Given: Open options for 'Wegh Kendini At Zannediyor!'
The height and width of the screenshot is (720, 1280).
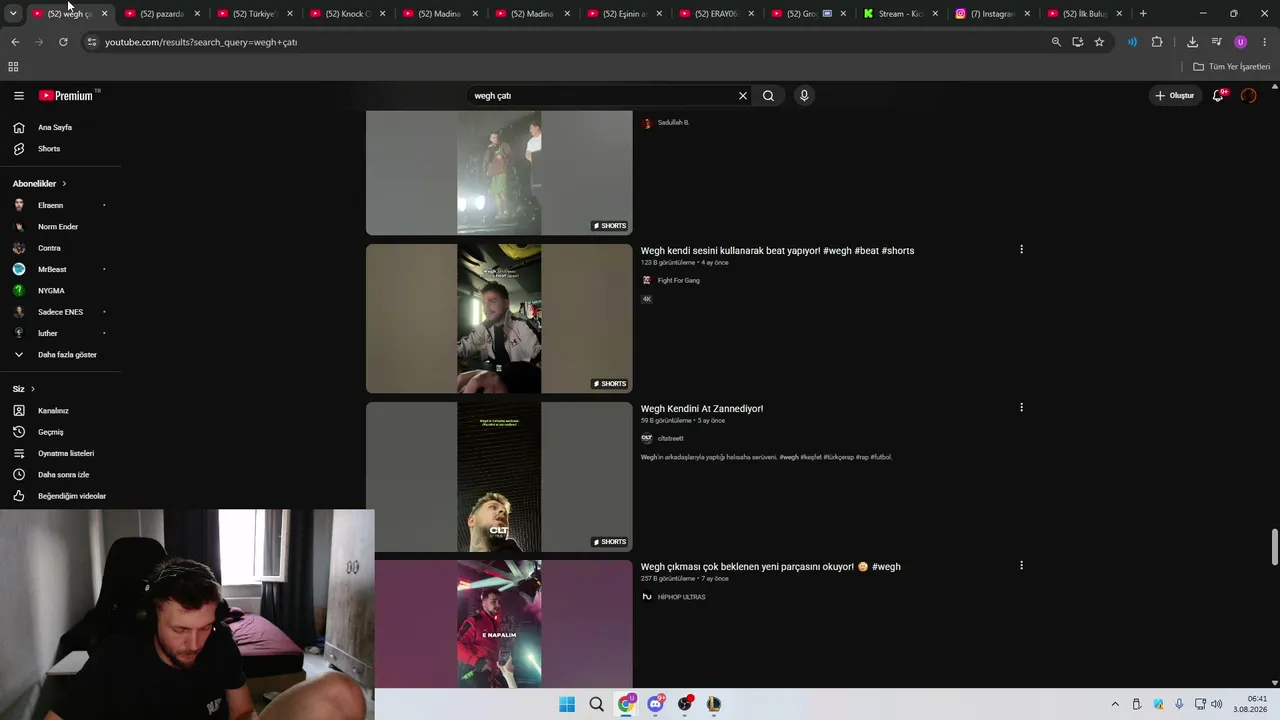Looking at the screenshot, I should pos(1021,408).
